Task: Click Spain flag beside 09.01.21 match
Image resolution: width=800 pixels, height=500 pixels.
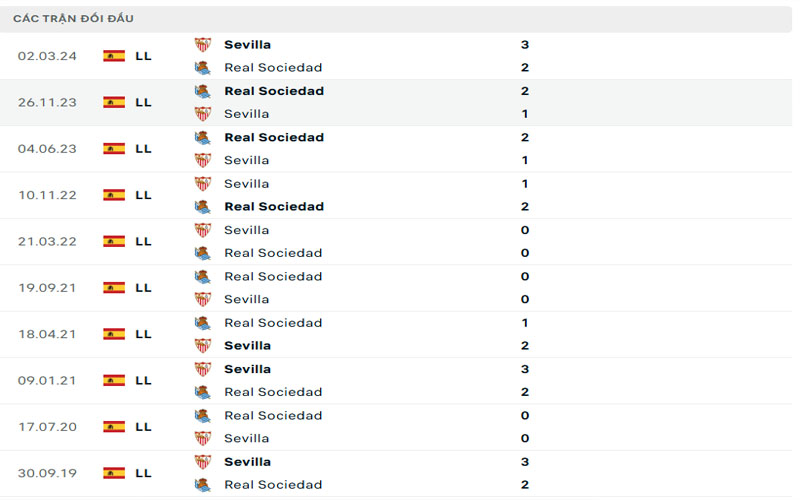Action: pos(114,380)
